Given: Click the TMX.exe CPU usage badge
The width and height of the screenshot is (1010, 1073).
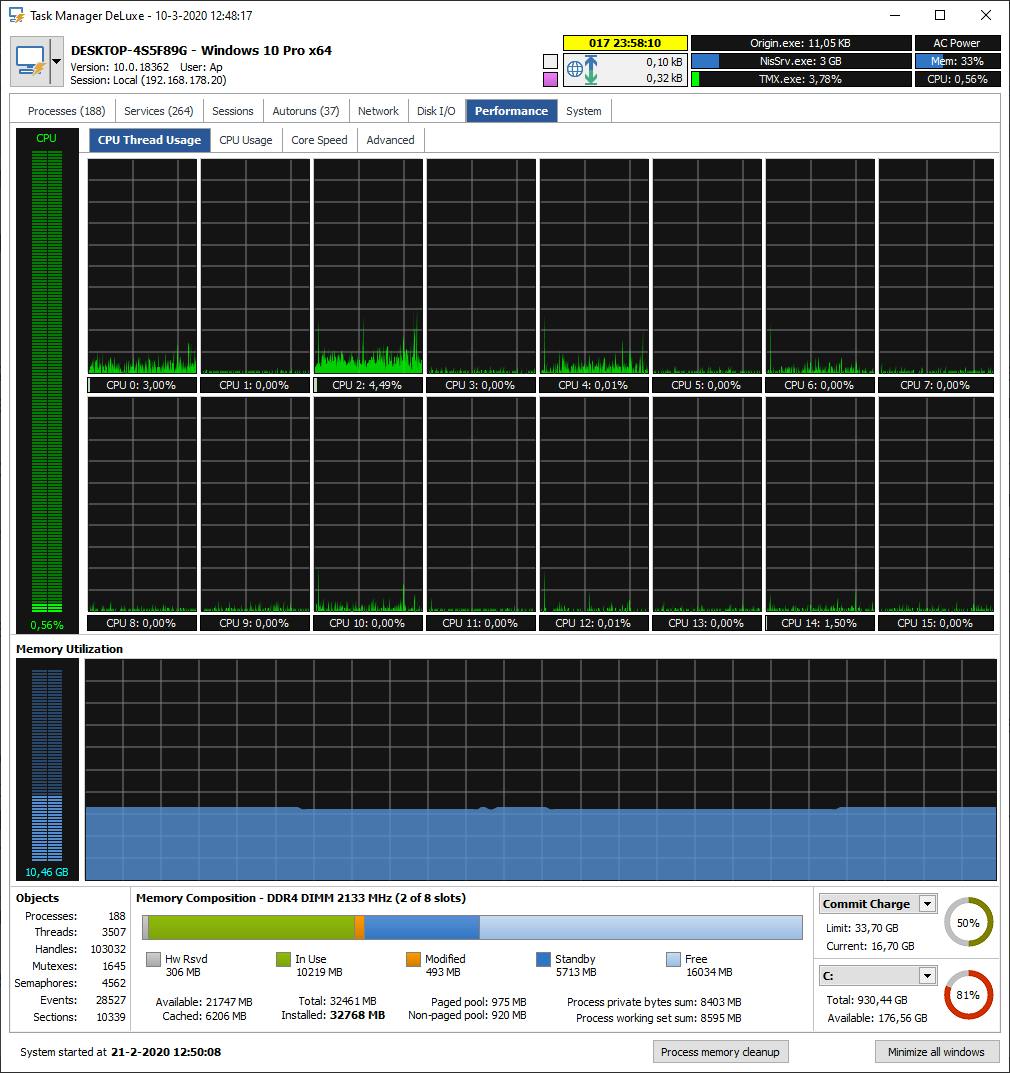Looking at the screenshot, I should [799, 78].
